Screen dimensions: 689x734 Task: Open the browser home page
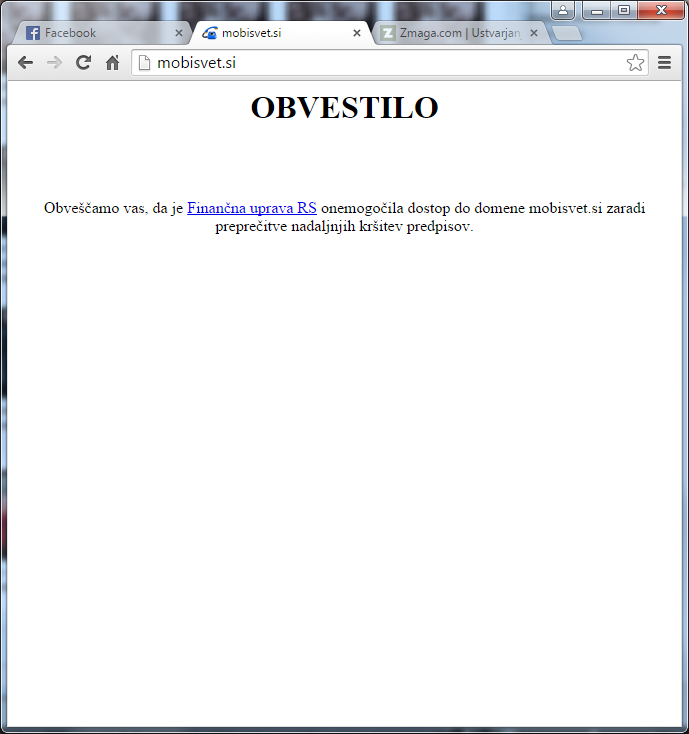(x=112, y=63)
